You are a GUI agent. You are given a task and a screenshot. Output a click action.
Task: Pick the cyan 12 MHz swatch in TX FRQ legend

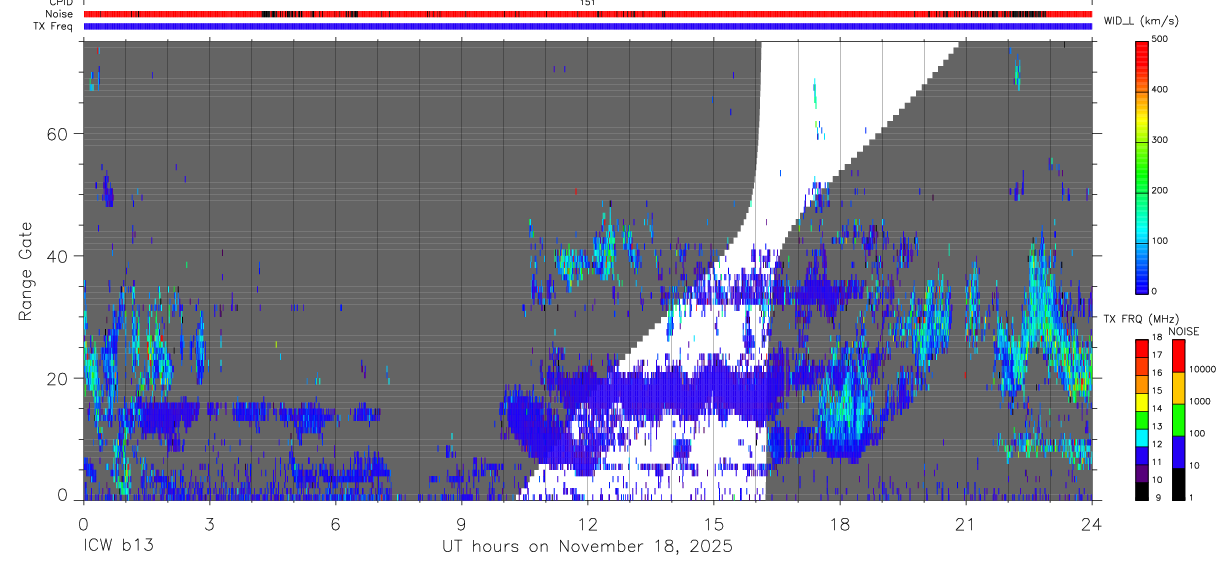click(1142, 436)
